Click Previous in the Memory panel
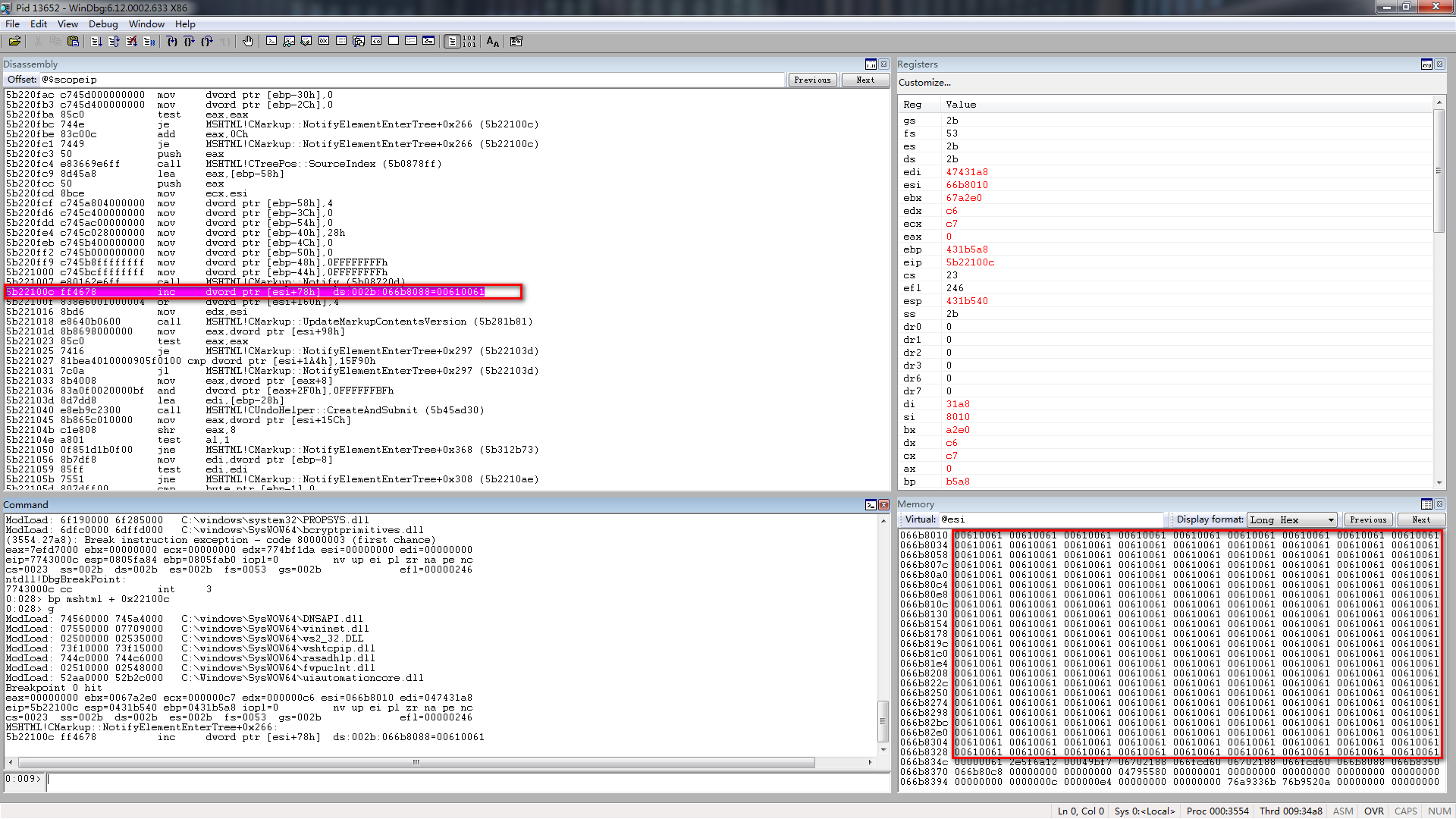1456x819 pixels. [x=1368, y=519]
